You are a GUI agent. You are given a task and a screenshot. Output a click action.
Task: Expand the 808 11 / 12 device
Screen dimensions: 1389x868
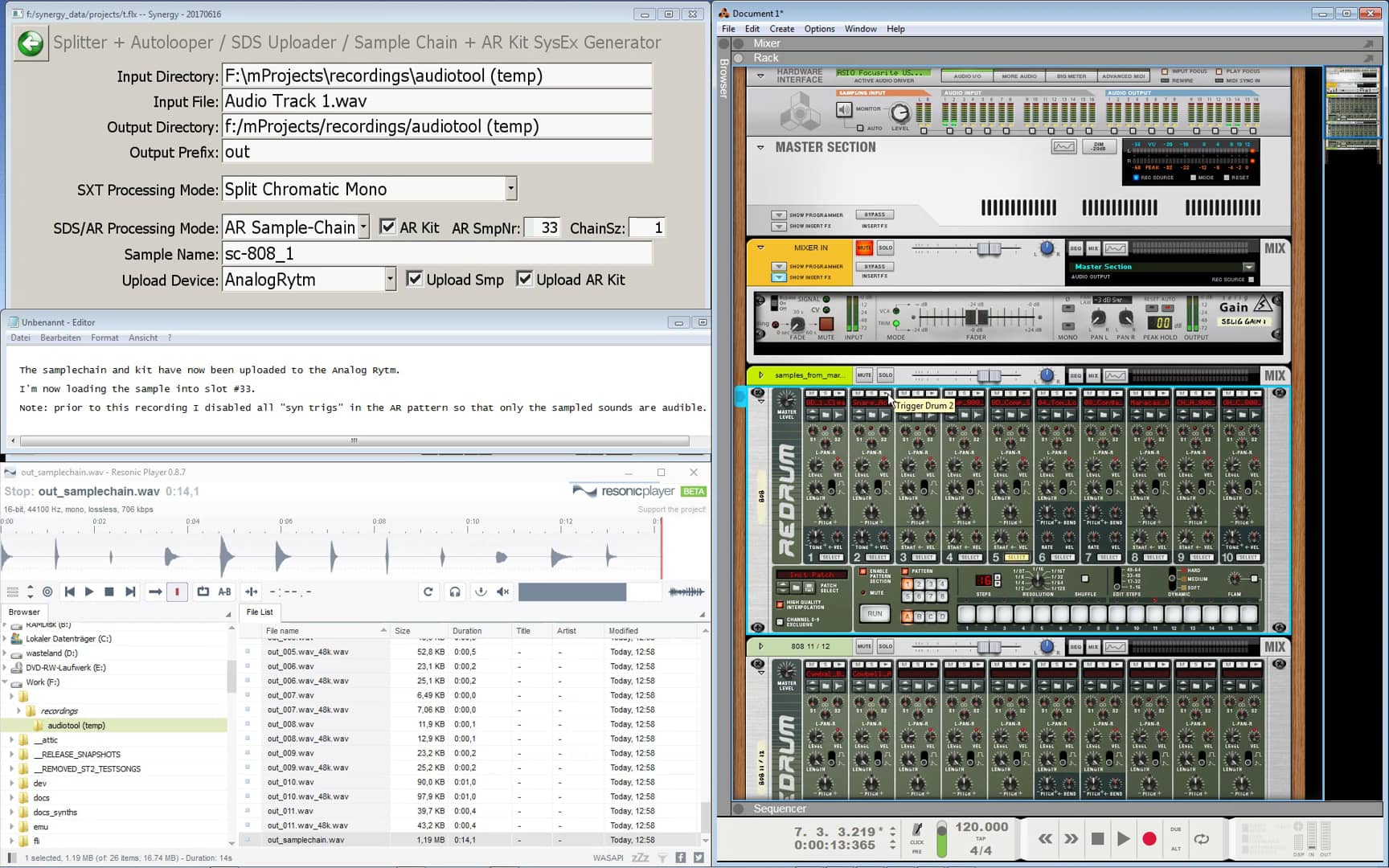pyautogui.click(x=760, y=646)
